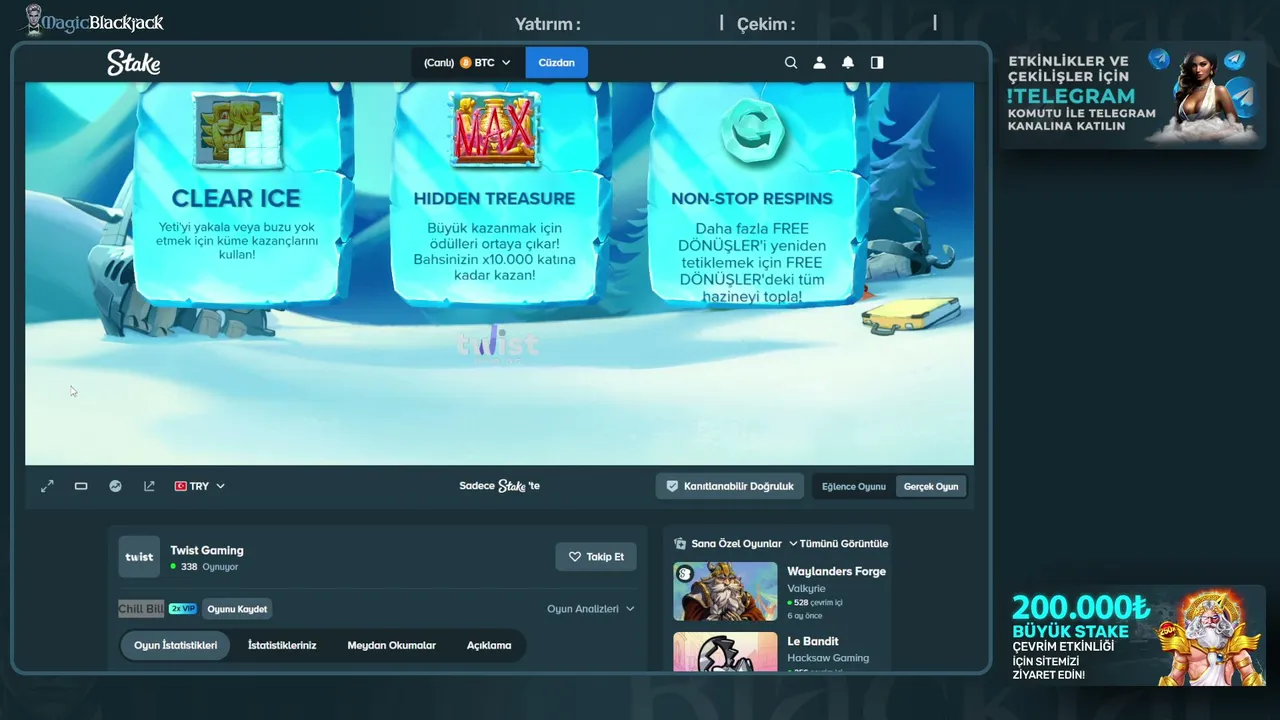Click the Yatırım label in header
The width and height of the screenshot is (1280, 720).
coord(548,24)
